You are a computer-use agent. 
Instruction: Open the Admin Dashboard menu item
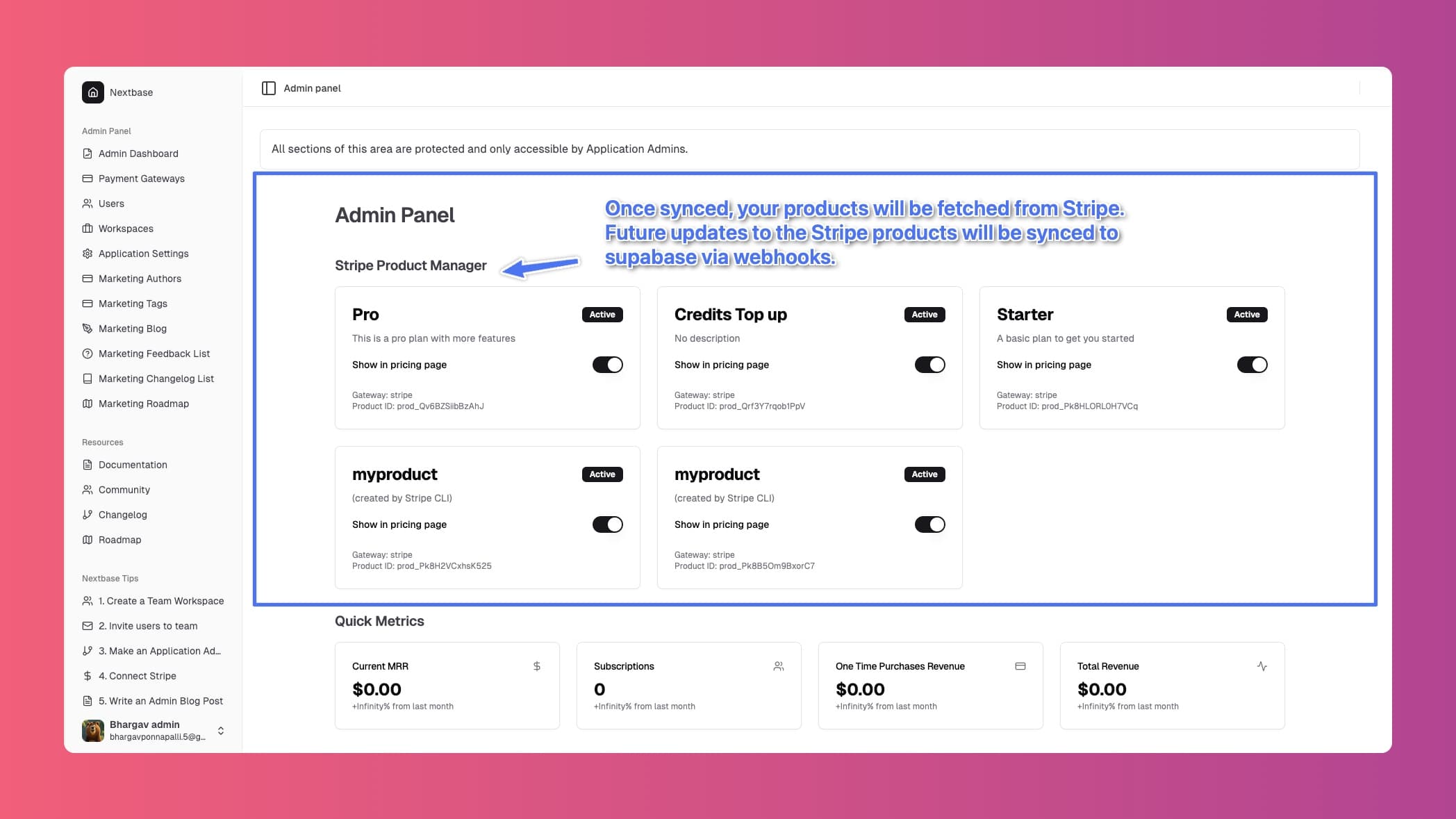coord(138,153)
